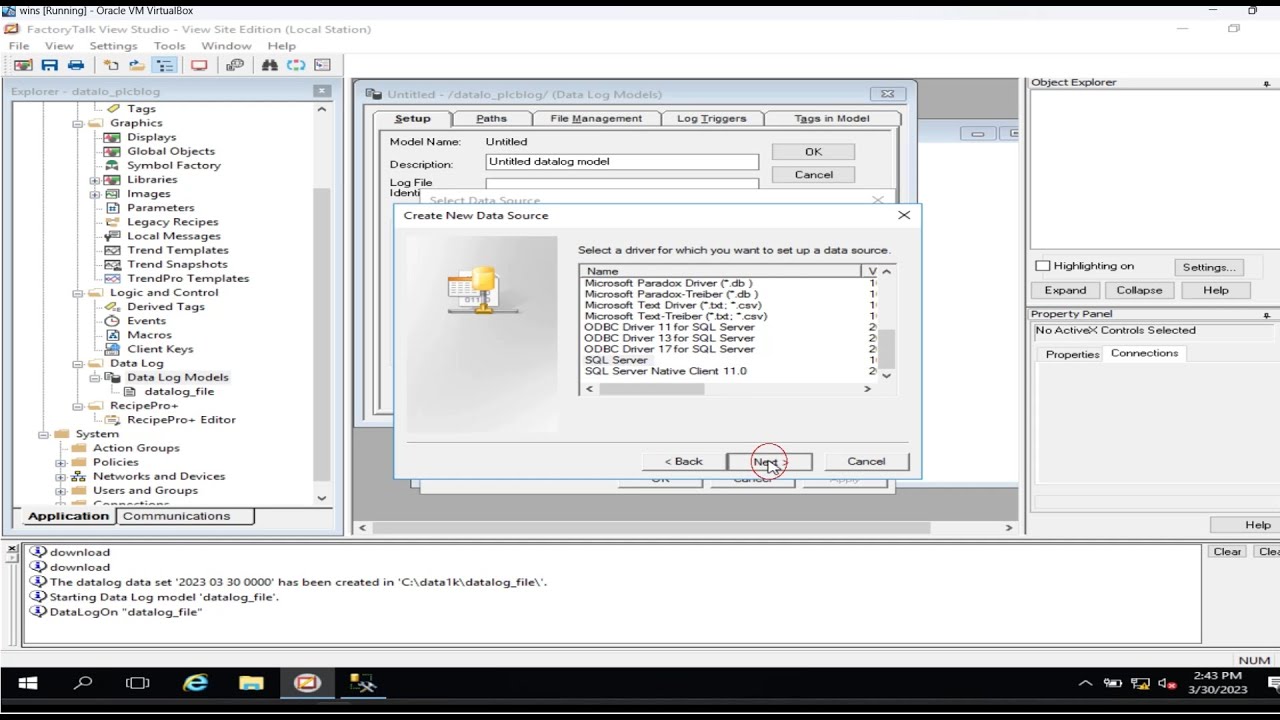Click the Open Application folder toolbar icon
The height and width of the screenshot is (720, 1280).
point(137,65)
